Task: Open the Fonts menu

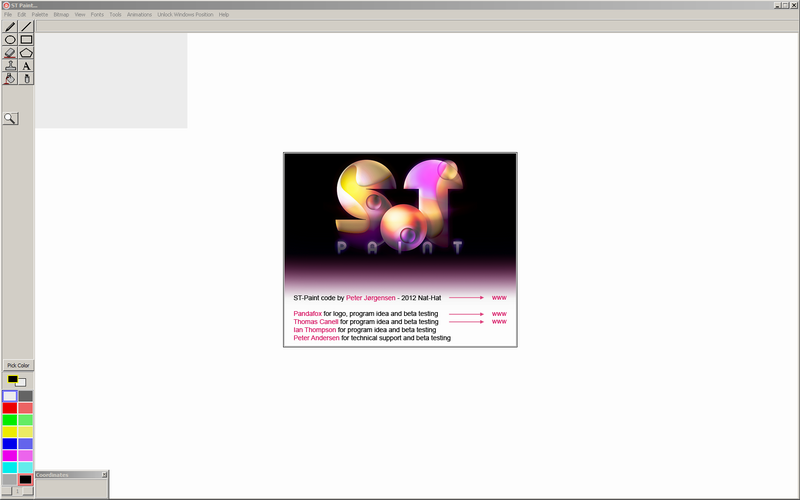Action: point(97,14)
